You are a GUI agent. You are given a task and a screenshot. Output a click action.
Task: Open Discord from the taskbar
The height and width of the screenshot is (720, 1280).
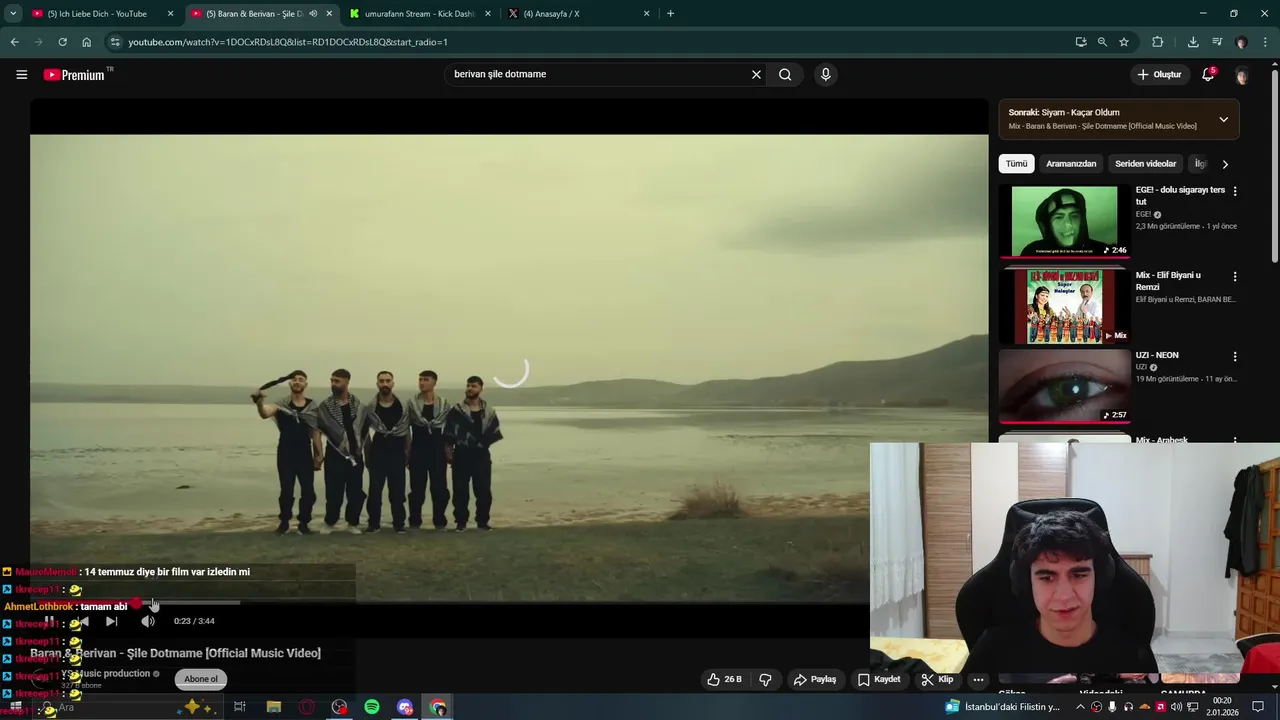(405, 707)
